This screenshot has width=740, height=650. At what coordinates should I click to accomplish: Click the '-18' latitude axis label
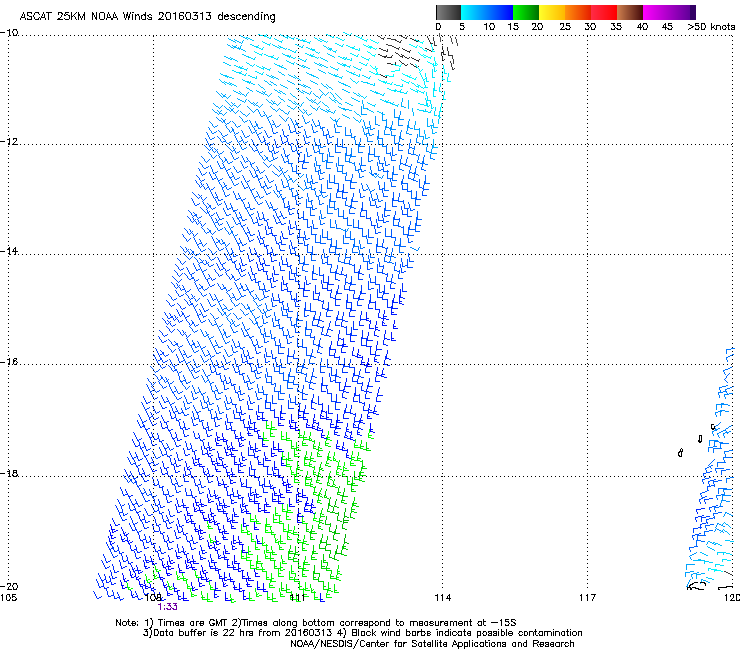click(x=9, y=473)
